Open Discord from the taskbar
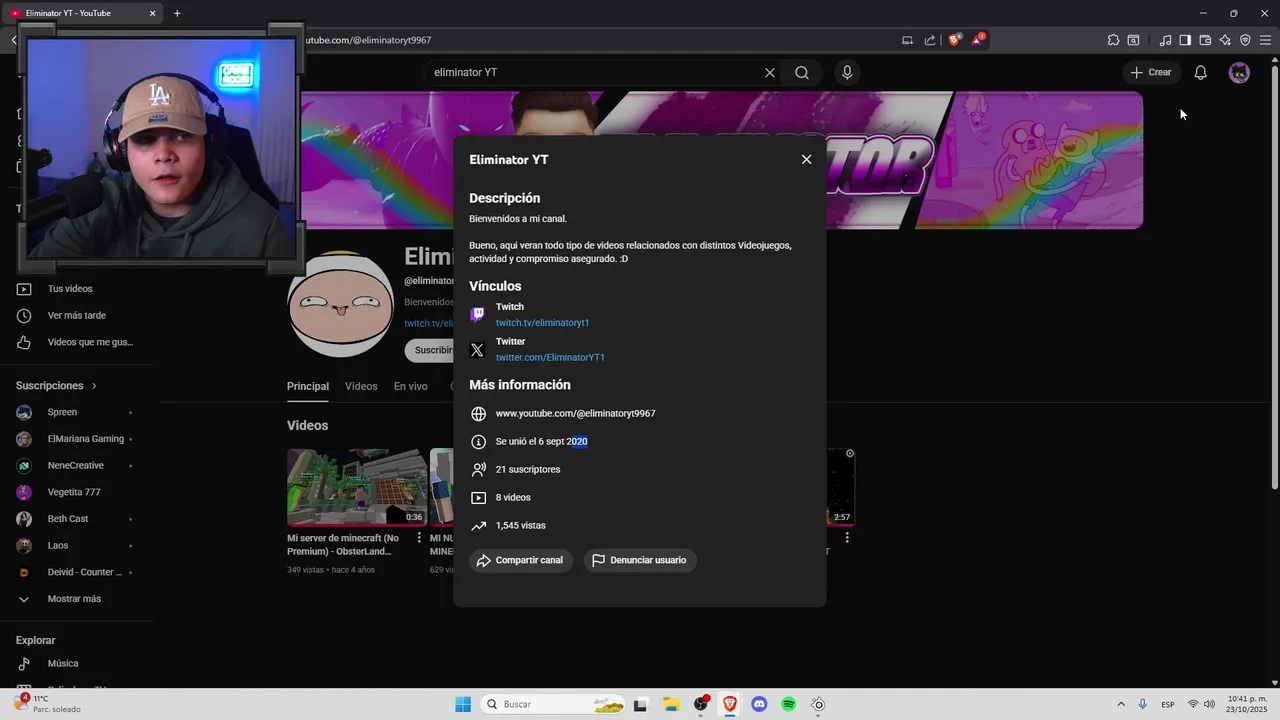 click(x=759, y=704)
